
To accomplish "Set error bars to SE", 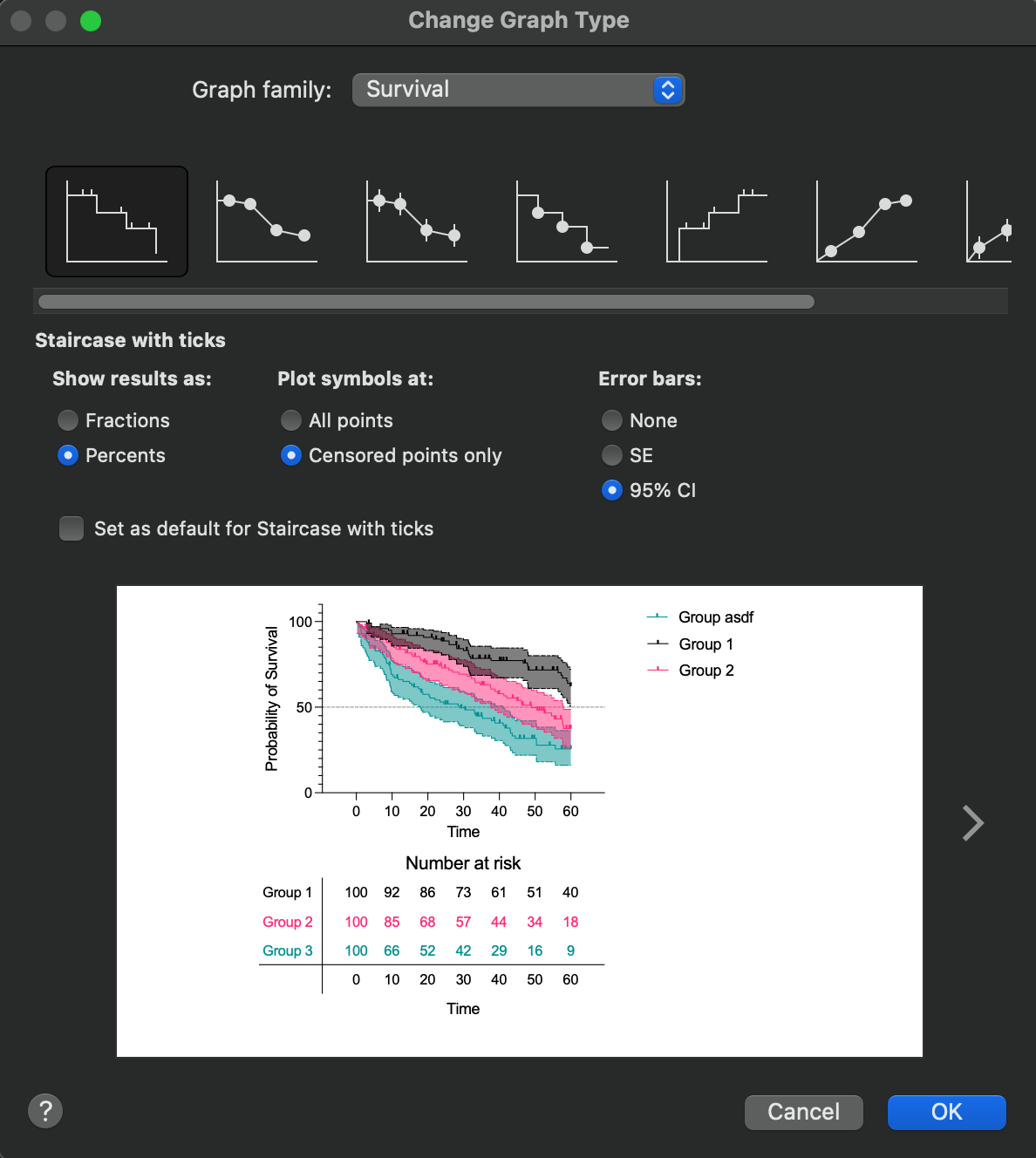I will [612, 455].
